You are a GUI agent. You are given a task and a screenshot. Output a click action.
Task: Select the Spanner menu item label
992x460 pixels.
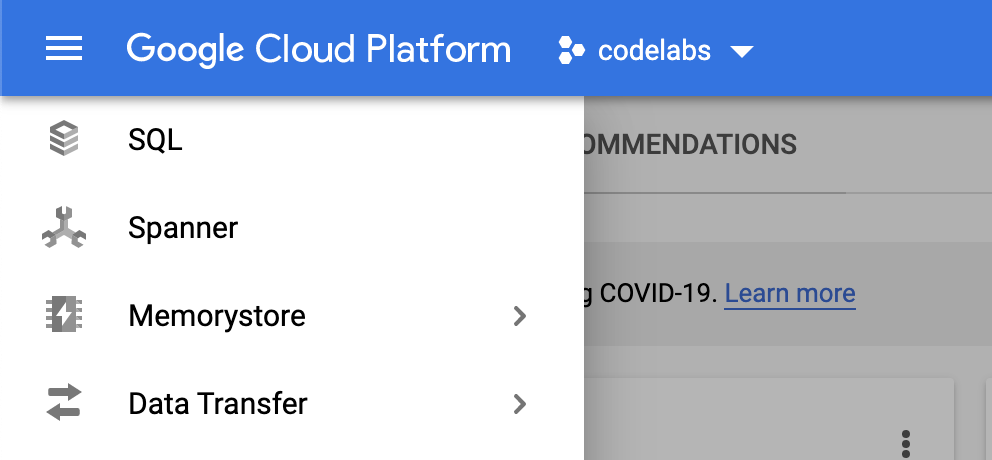[183, 228]
